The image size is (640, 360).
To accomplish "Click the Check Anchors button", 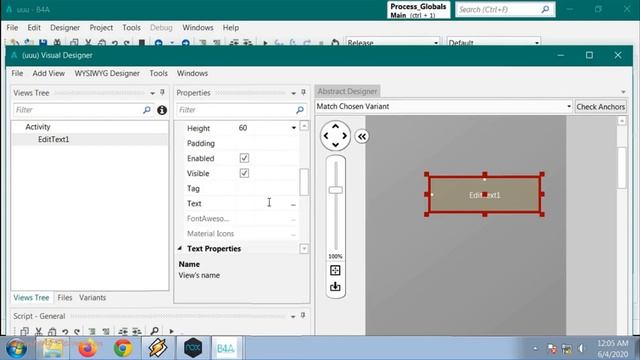I will 600,107.
